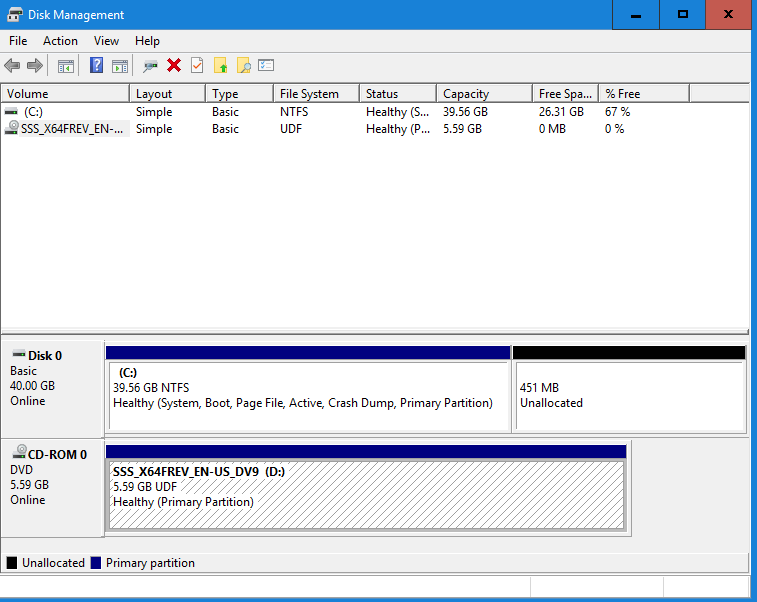The image size is (757, 602).
Task: Select the 451 MB Unallocated space block
Action: (x=630, y=389)
